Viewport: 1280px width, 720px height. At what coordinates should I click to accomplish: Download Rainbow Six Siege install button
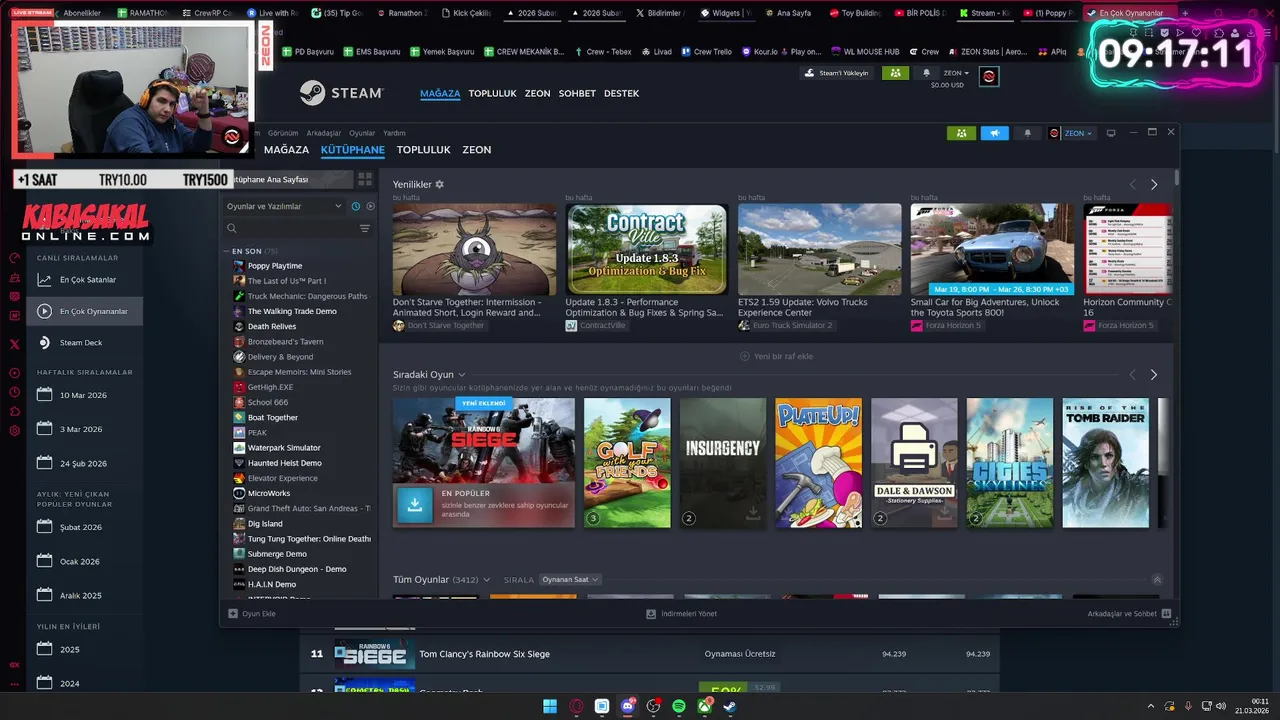tap(414, 504)
